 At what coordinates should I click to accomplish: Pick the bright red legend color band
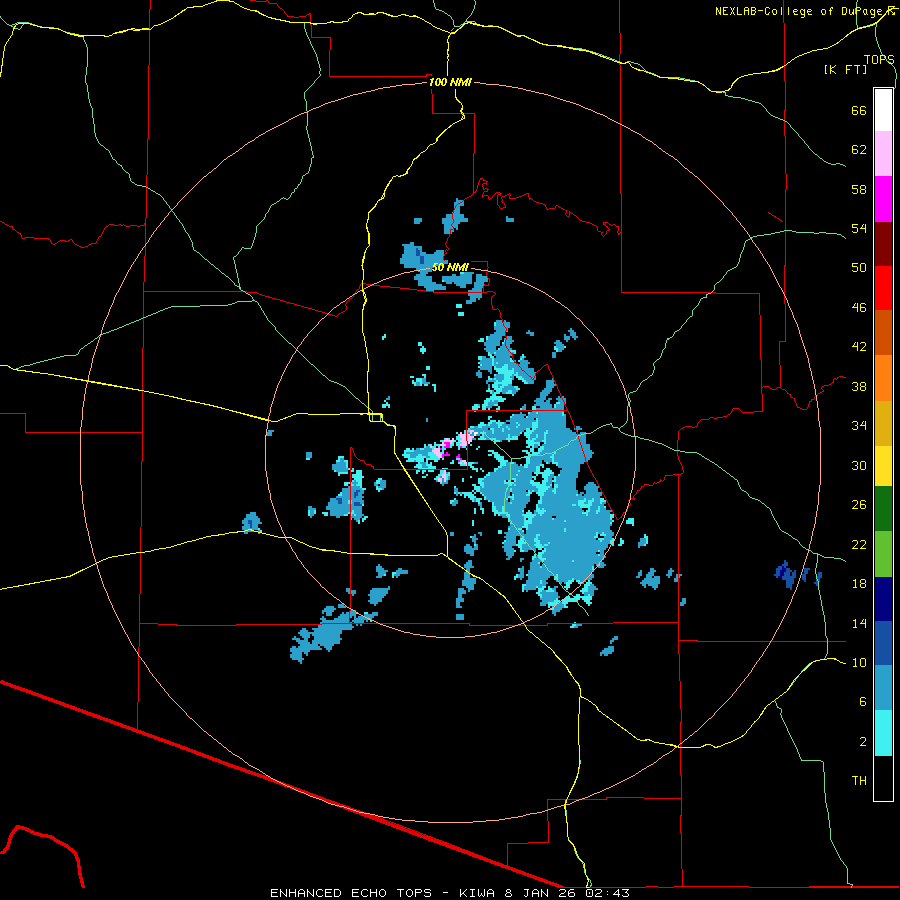883,288
